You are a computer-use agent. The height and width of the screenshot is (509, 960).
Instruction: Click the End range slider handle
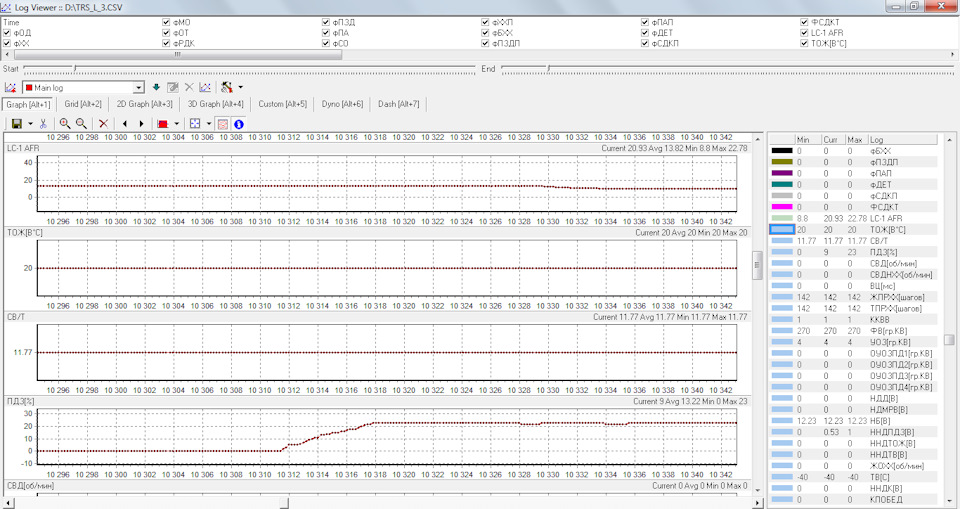click(549, 69)
